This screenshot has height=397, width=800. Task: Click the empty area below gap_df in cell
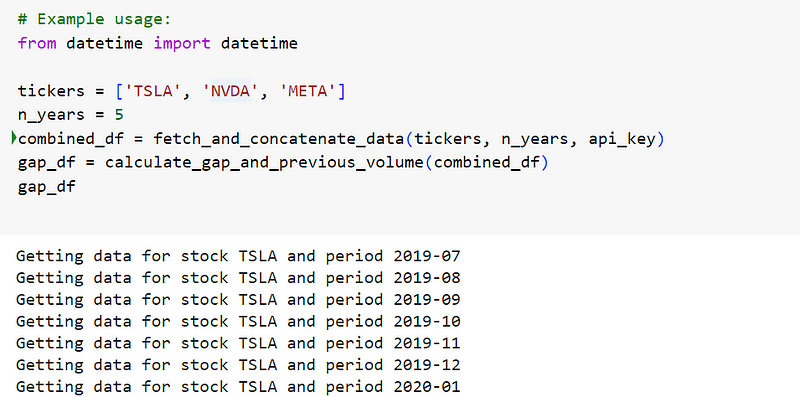[x=400, y=215]
